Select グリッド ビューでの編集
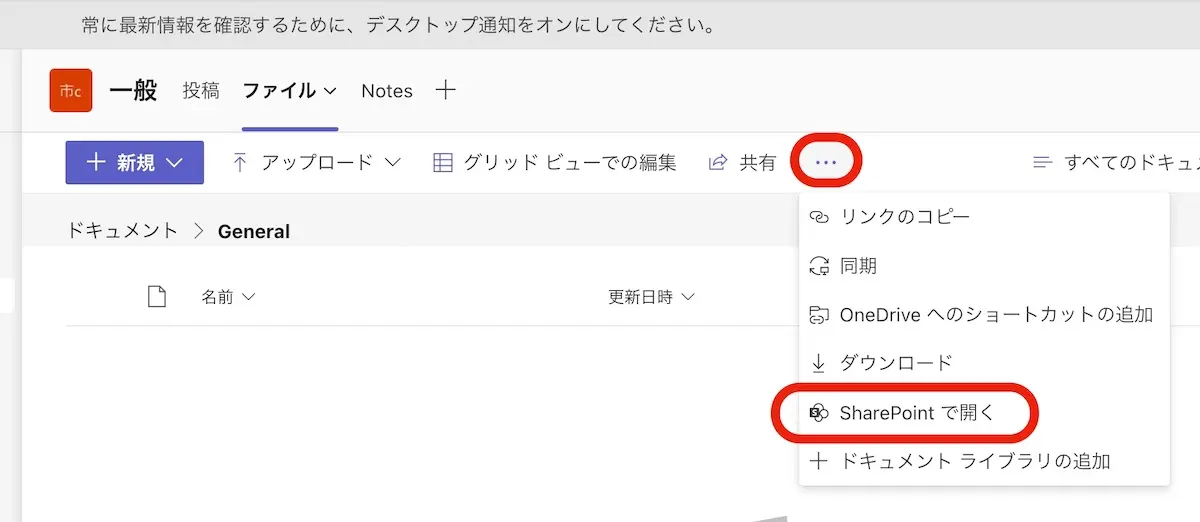Viewport: 1200px width, 522px height. pyautogui.click(x=555, y=162)
